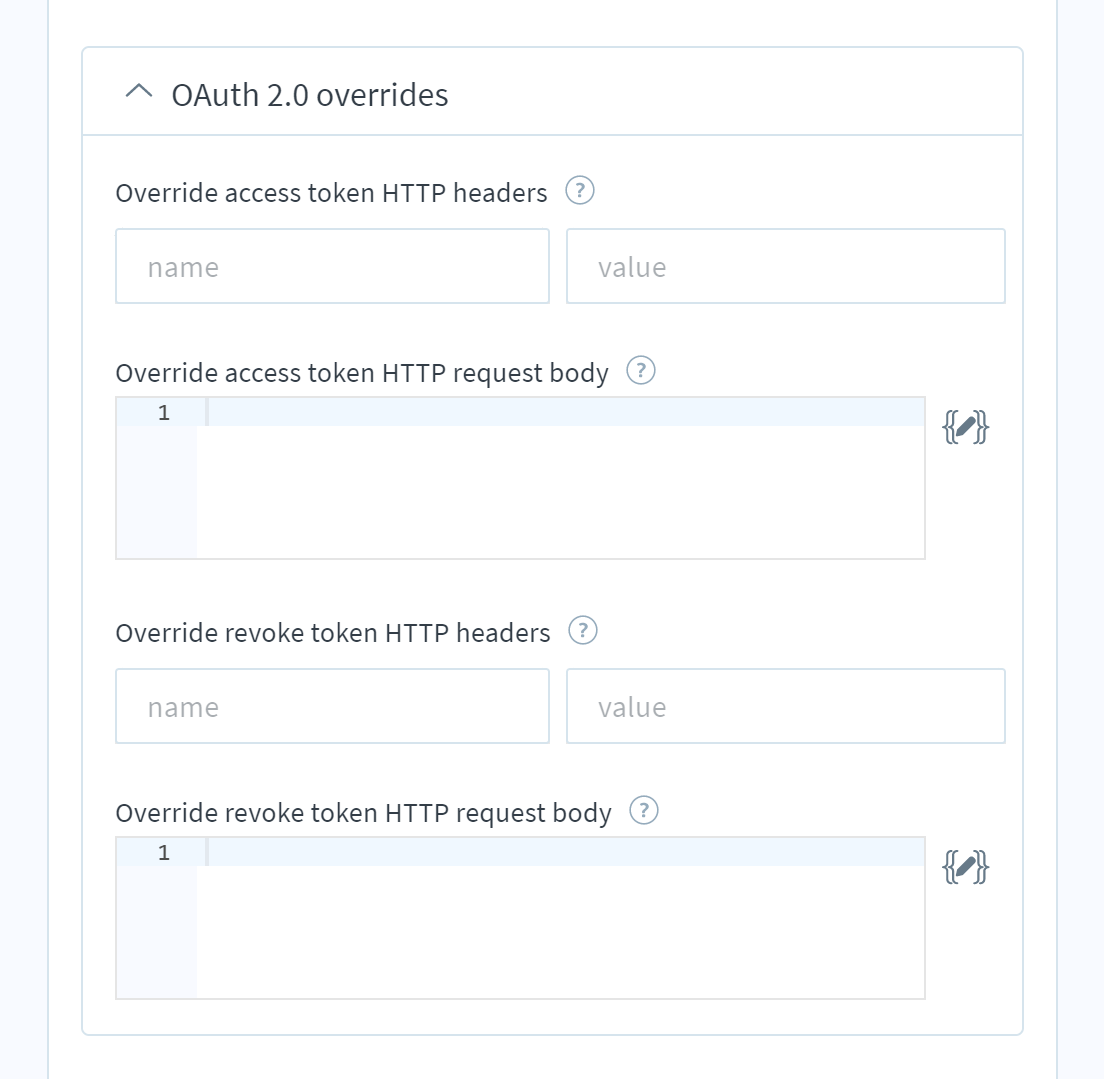
Task: Click revoke token header value field
Action: pos(786,706)
